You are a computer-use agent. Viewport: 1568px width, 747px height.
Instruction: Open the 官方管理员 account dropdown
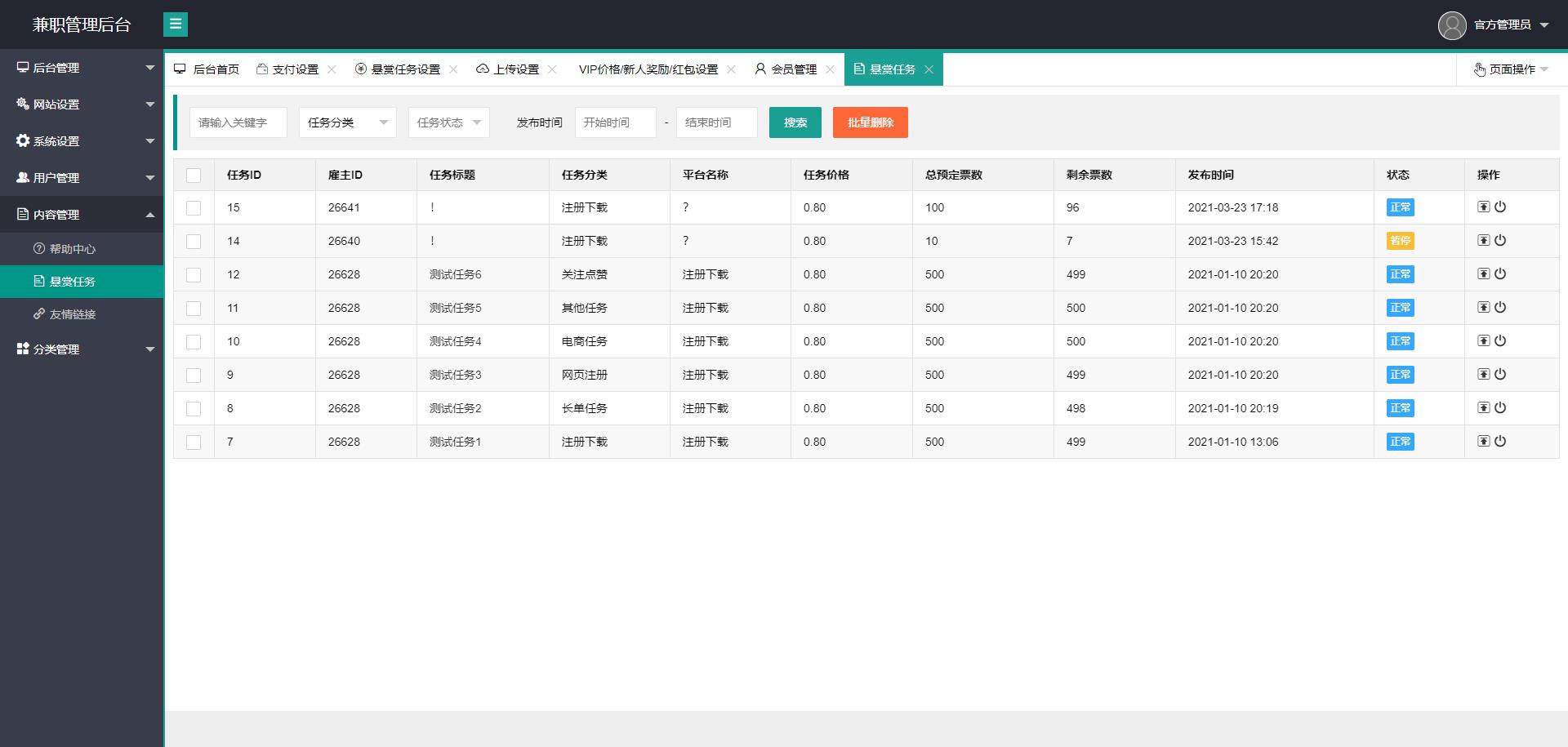[1511, 25]
